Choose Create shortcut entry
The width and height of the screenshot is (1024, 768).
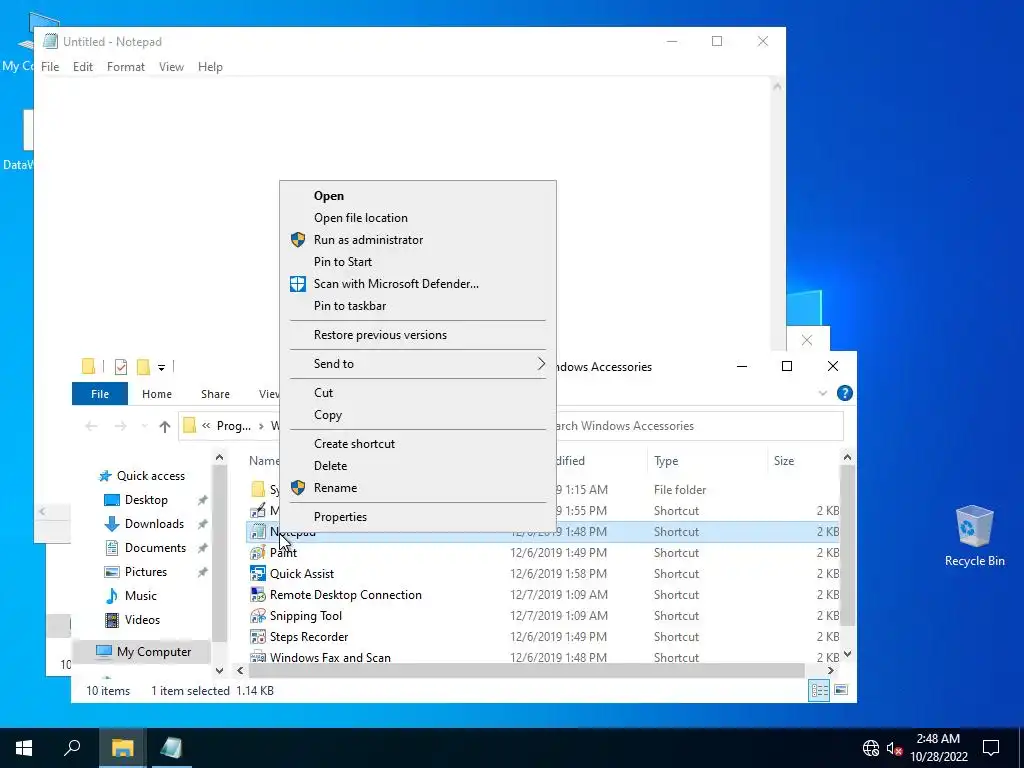tap(354, 444)
